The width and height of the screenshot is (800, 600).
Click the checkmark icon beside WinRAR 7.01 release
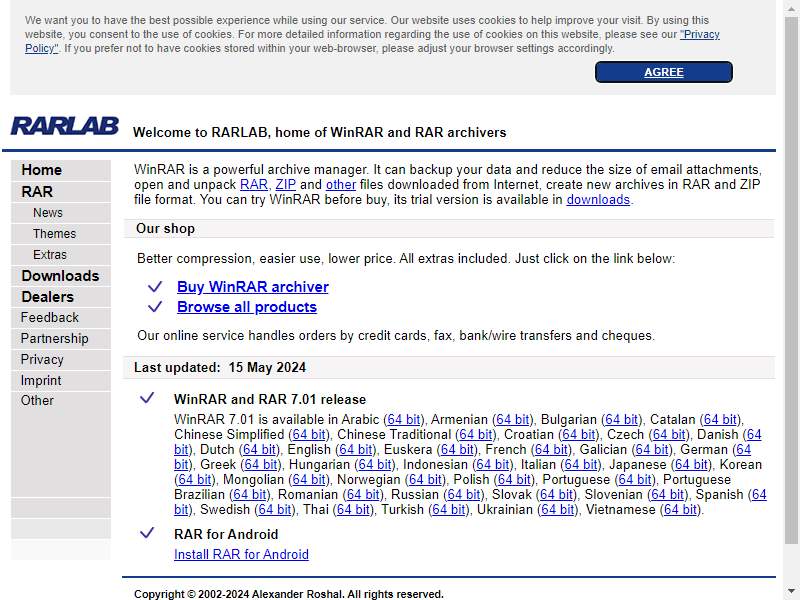(x=147, y=397)
